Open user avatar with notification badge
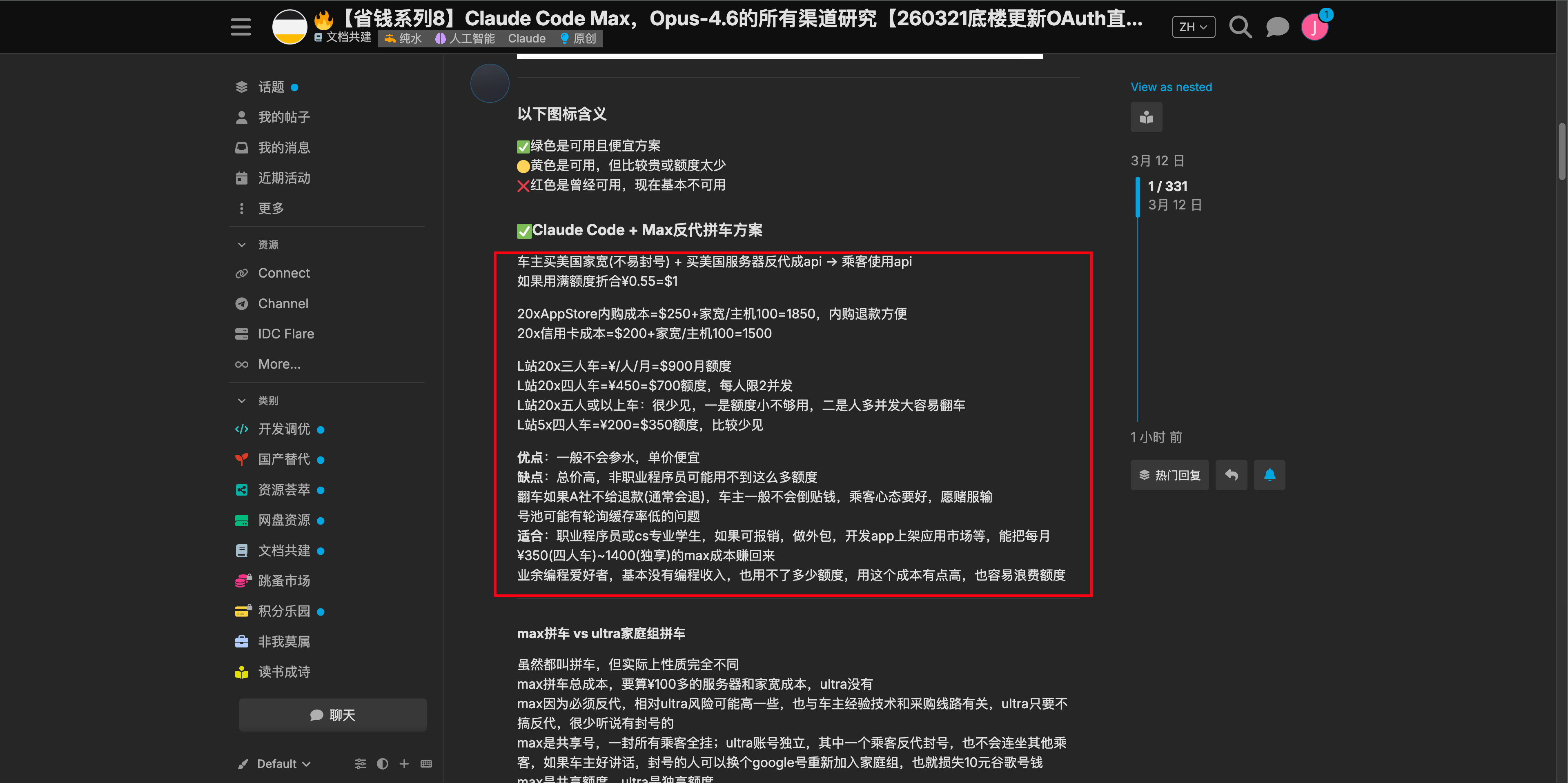 point(1314,27)
